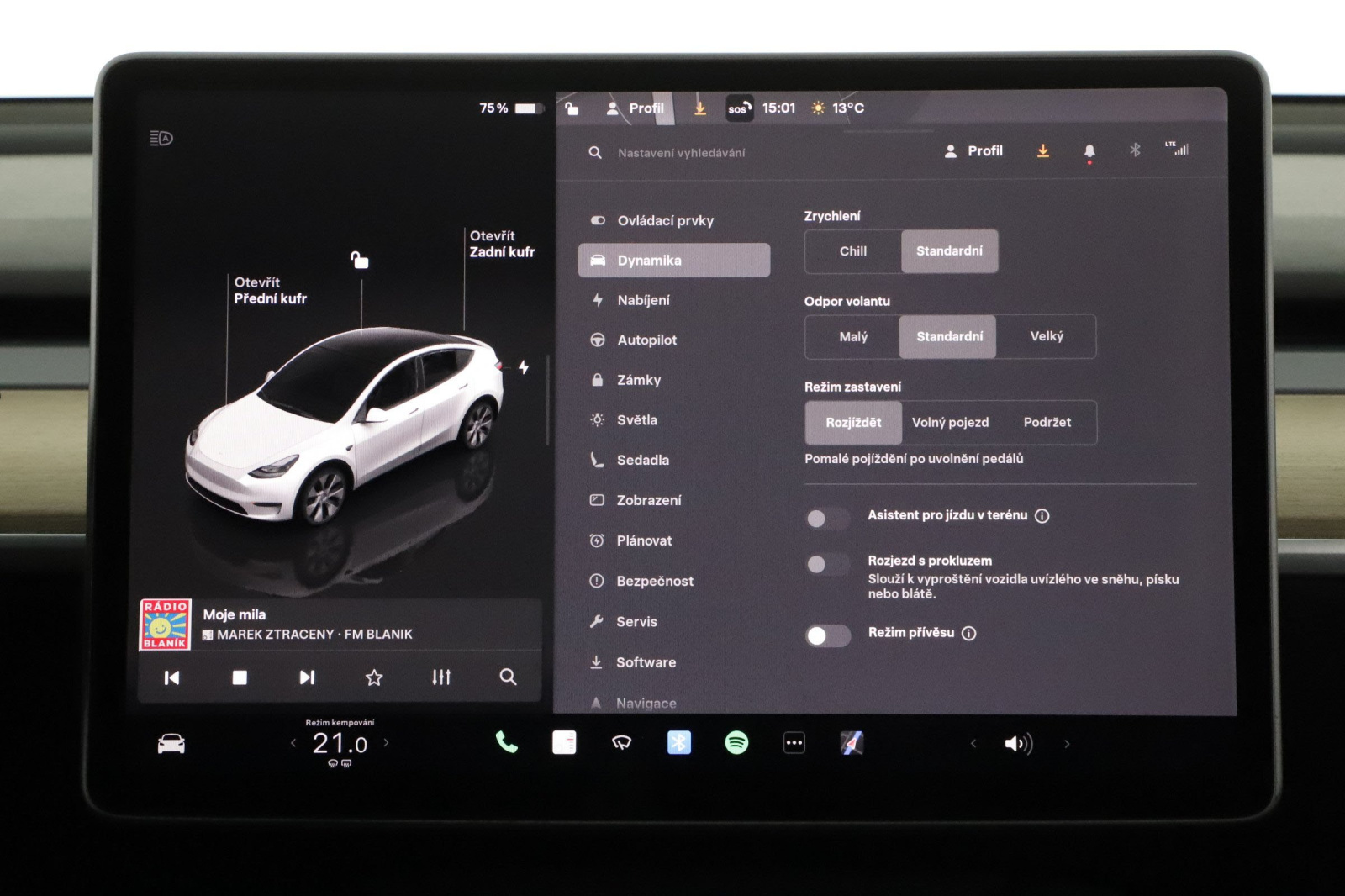
Task: Turn on Režim přívěsu toggle
Action: click(x=827, y=635)
